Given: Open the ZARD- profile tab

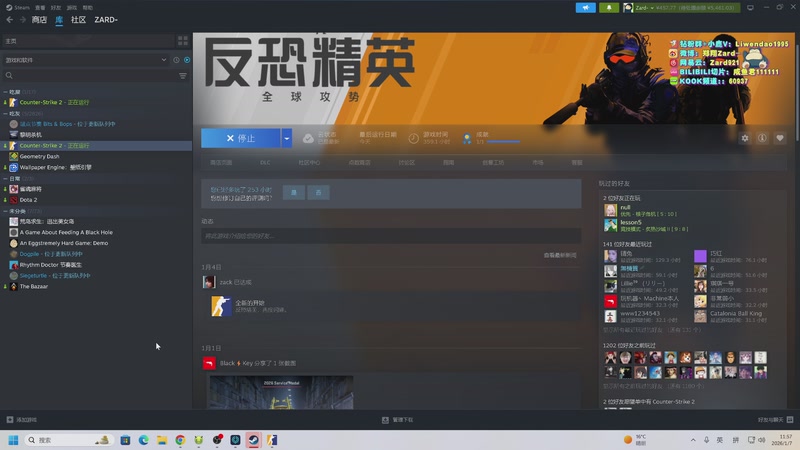Looking at the screenshot, I should 106,19.
